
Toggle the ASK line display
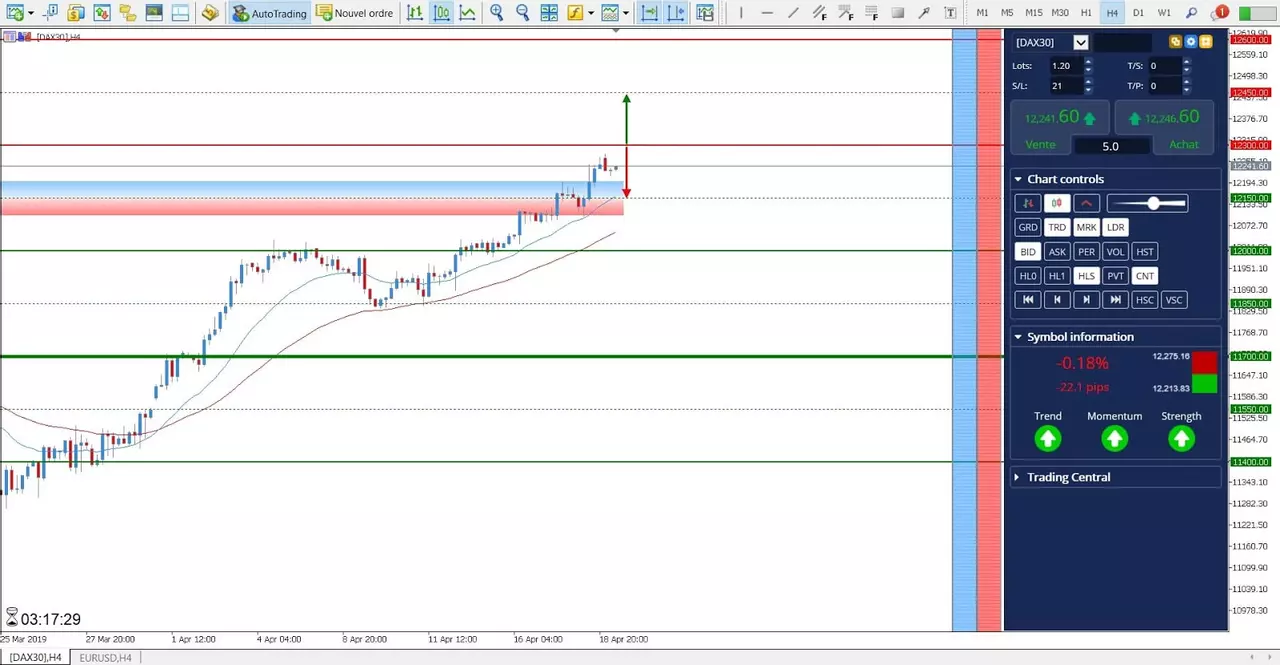coord(1057,252)
